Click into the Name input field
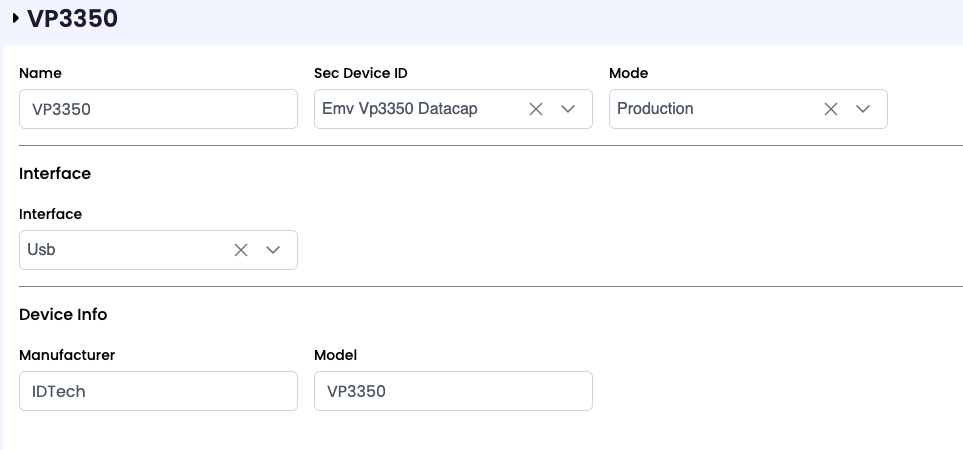Screen dimensions: 963x450 point(158,109)
